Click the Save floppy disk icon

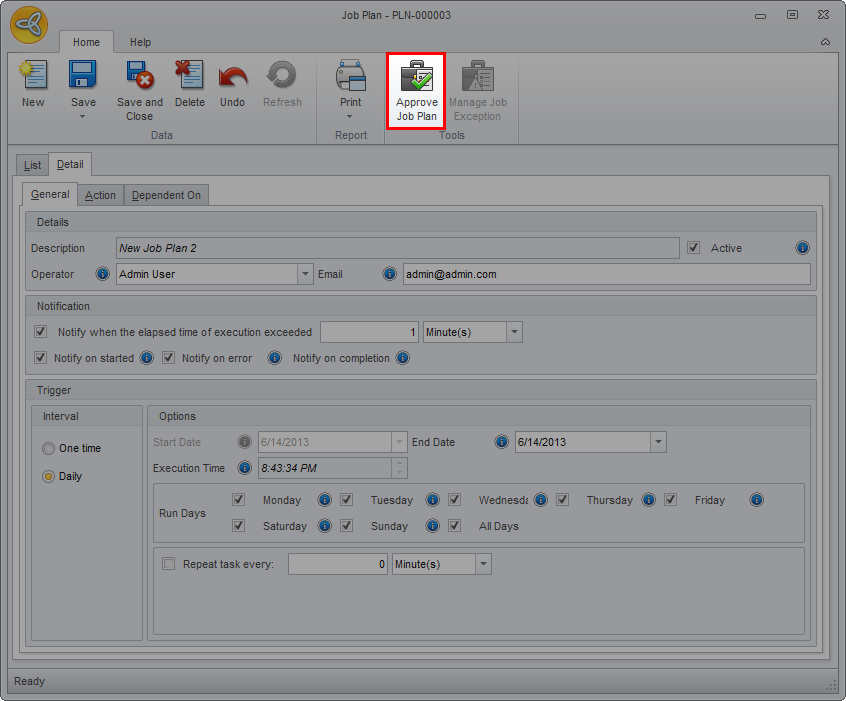83,74
